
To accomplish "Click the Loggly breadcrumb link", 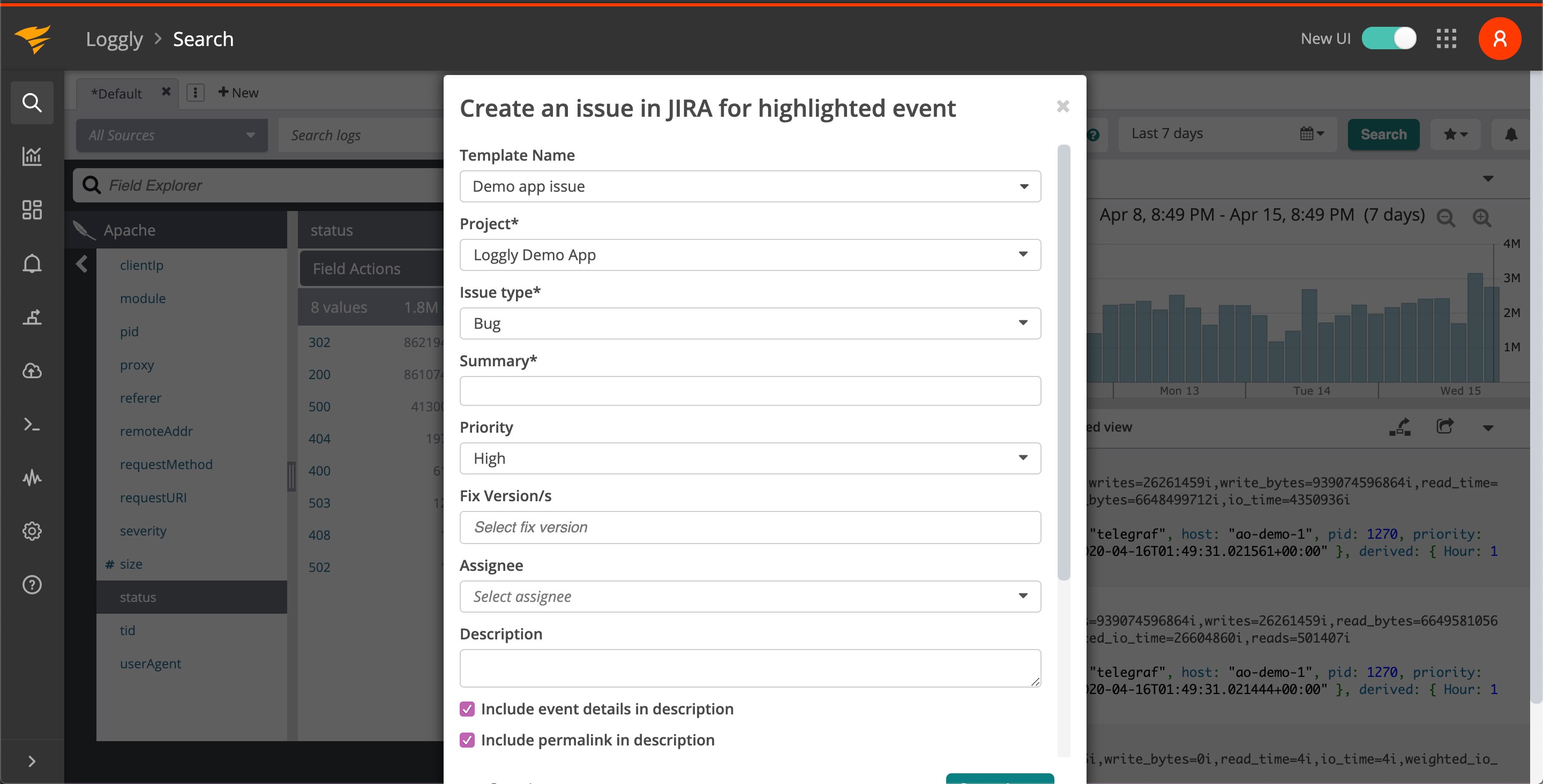I will [x=115, y=39].
